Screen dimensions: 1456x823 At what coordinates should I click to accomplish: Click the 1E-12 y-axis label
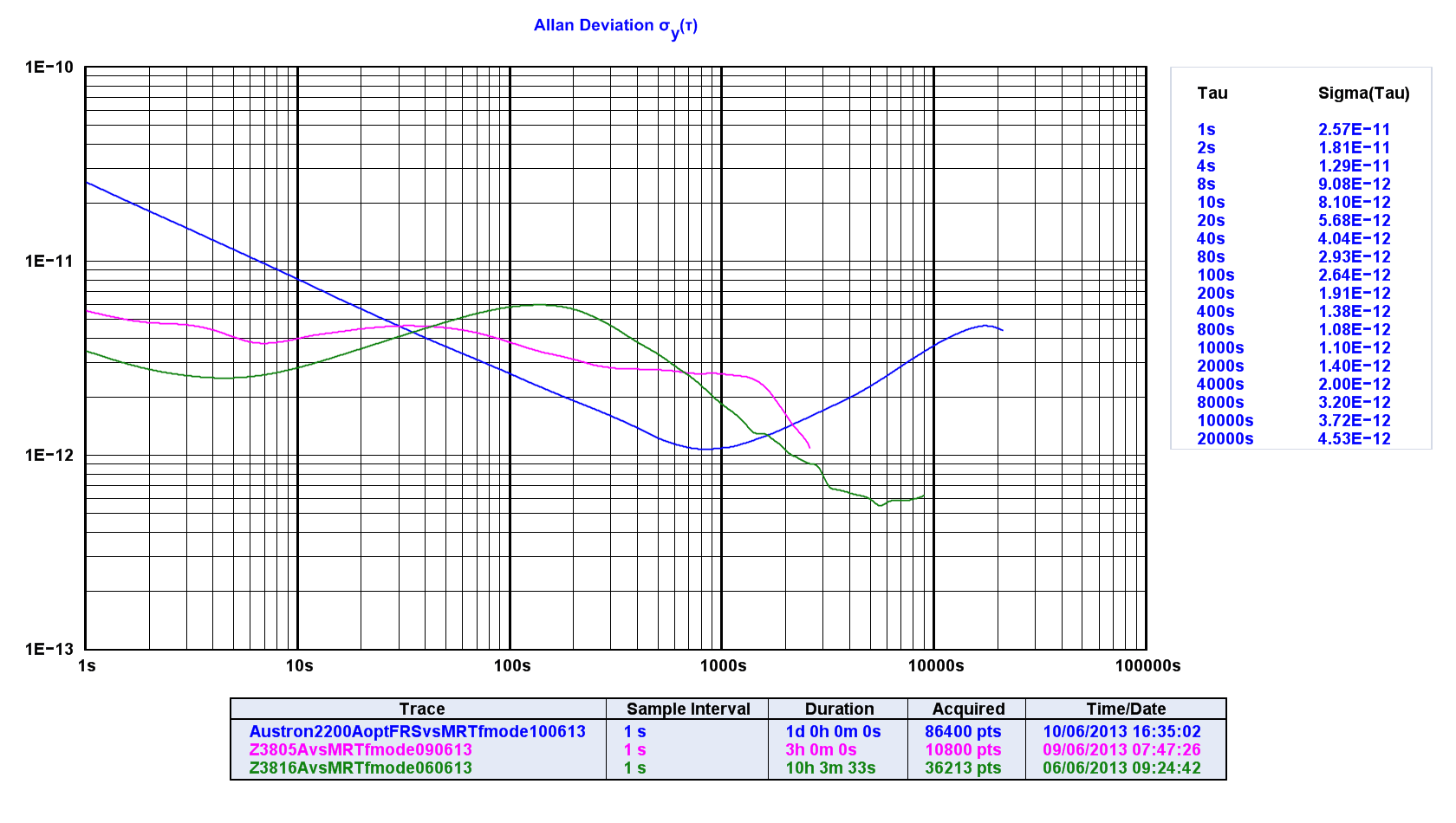click(49, 455)
